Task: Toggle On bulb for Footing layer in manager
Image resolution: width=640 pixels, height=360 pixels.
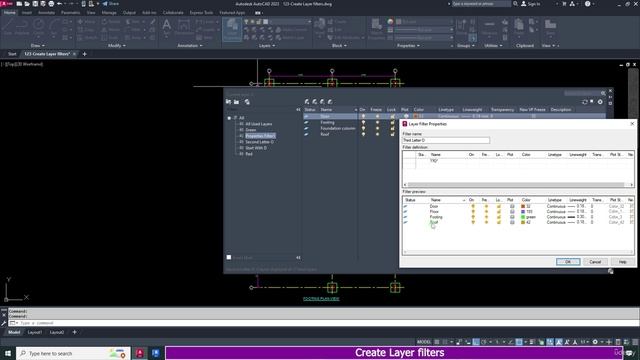Action: coord(363,122)
